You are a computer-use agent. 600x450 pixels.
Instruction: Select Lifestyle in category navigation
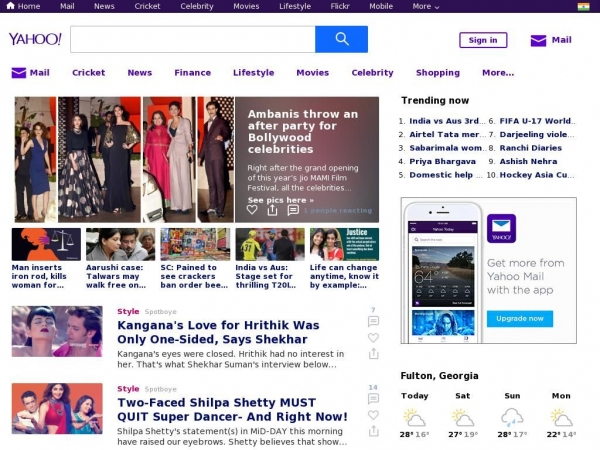pyautogui.click(x=253, y=73)
